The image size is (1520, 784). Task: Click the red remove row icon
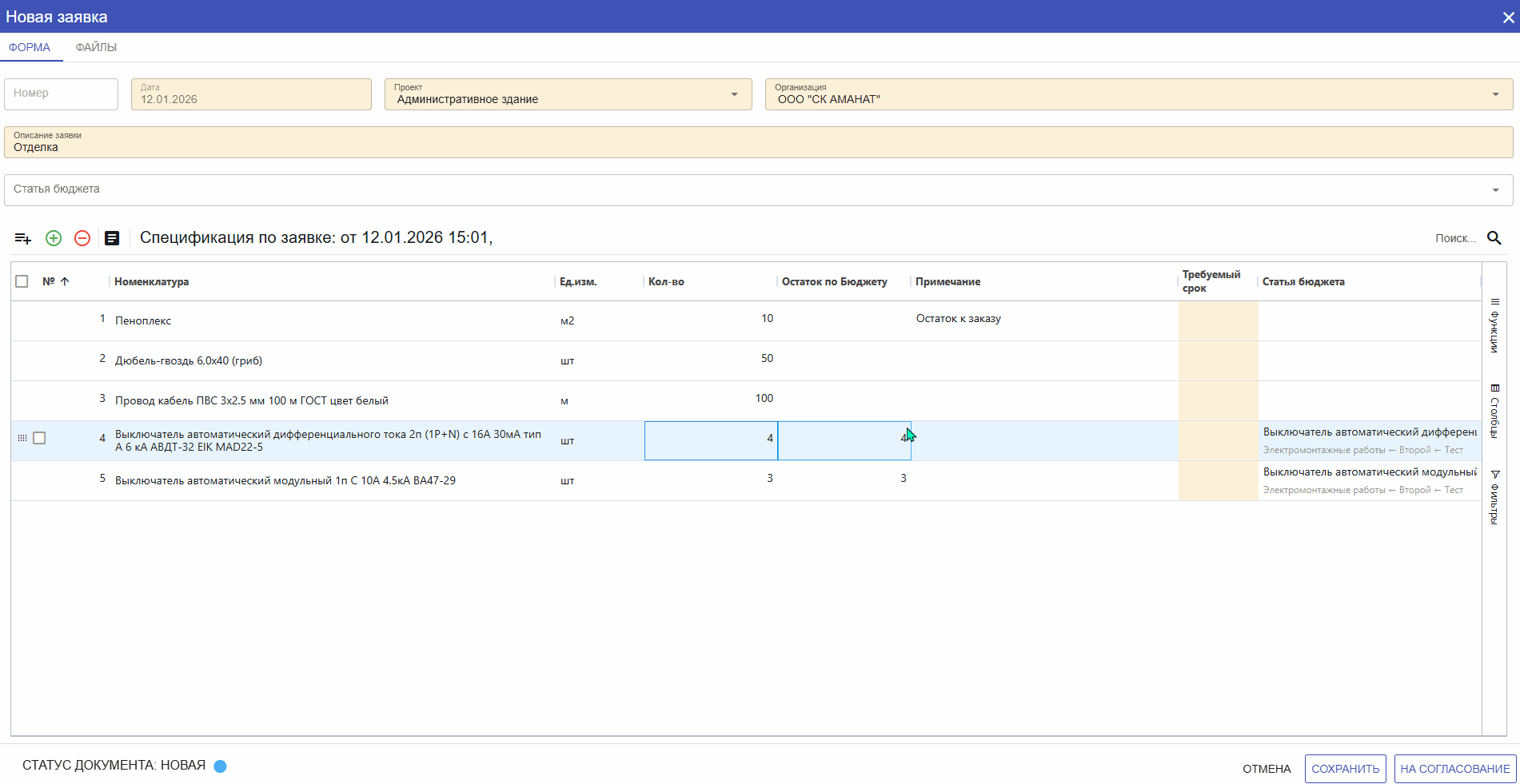point(82,238)
